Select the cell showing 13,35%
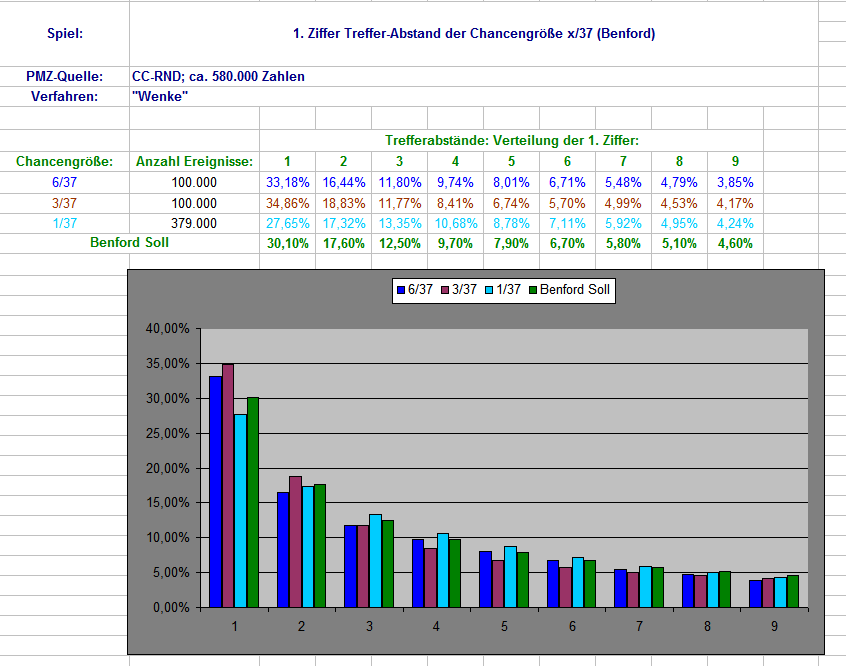This screenshot has width=846, height=666. pos(400,223)
